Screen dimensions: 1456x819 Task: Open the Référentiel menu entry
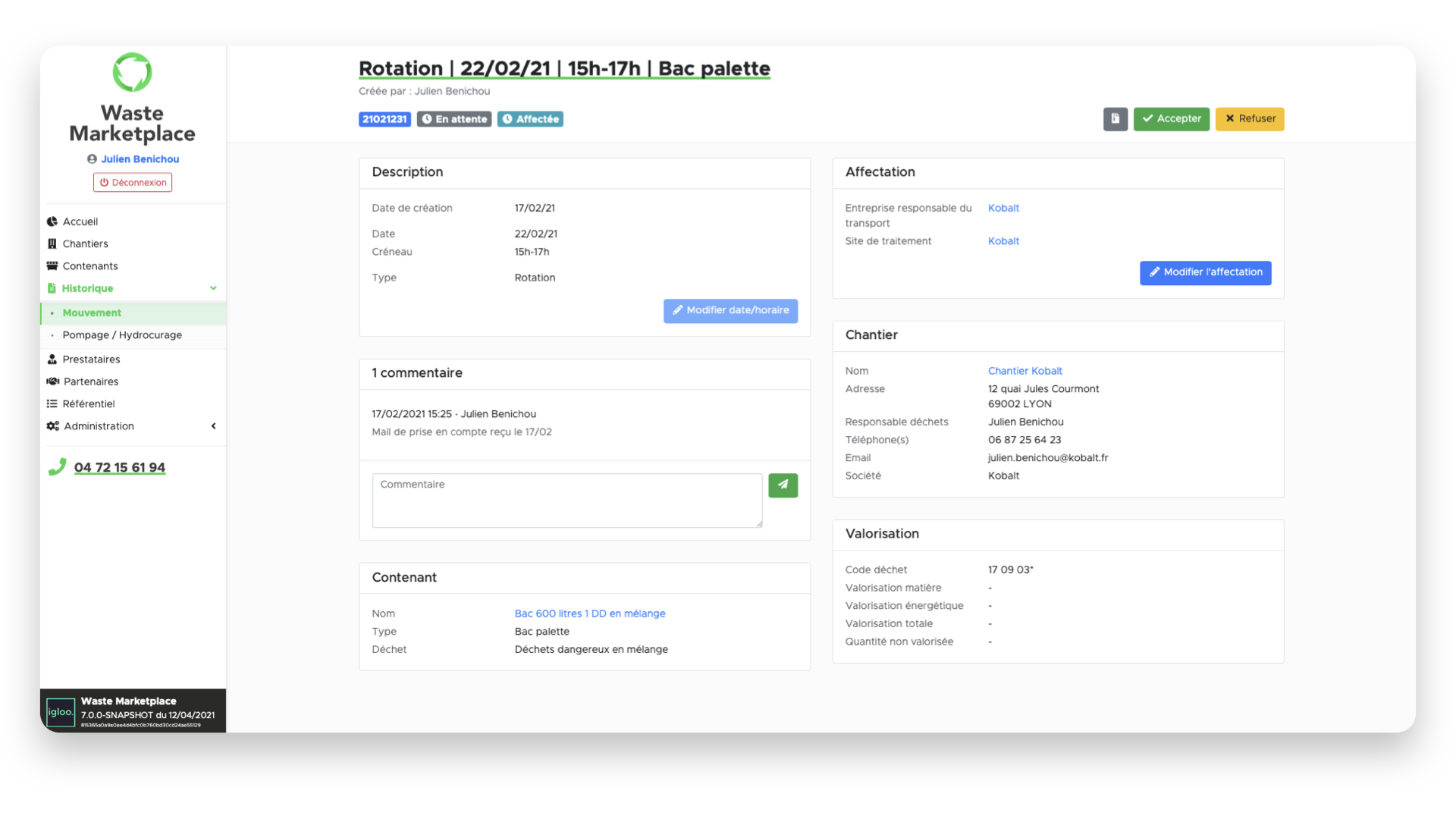(x=89, y=404)
